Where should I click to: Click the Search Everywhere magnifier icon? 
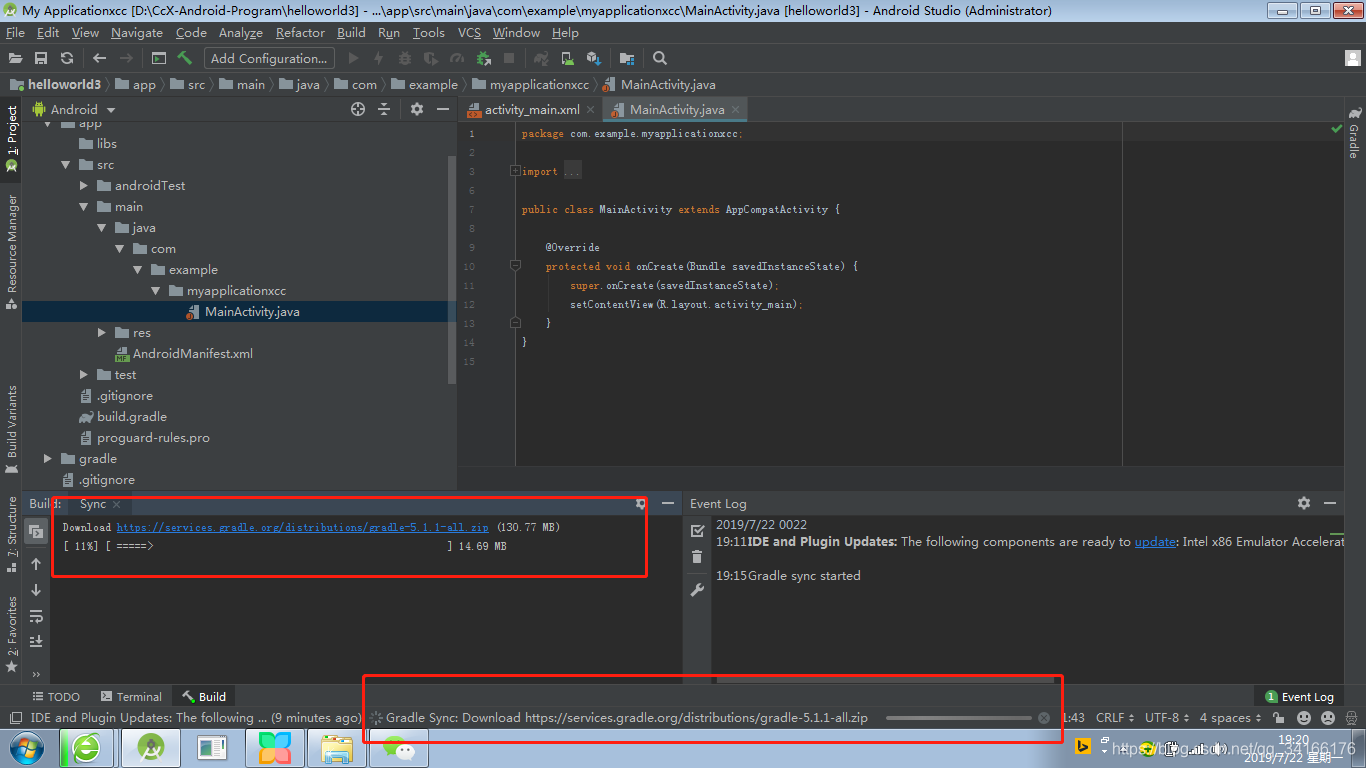point(660,58)
